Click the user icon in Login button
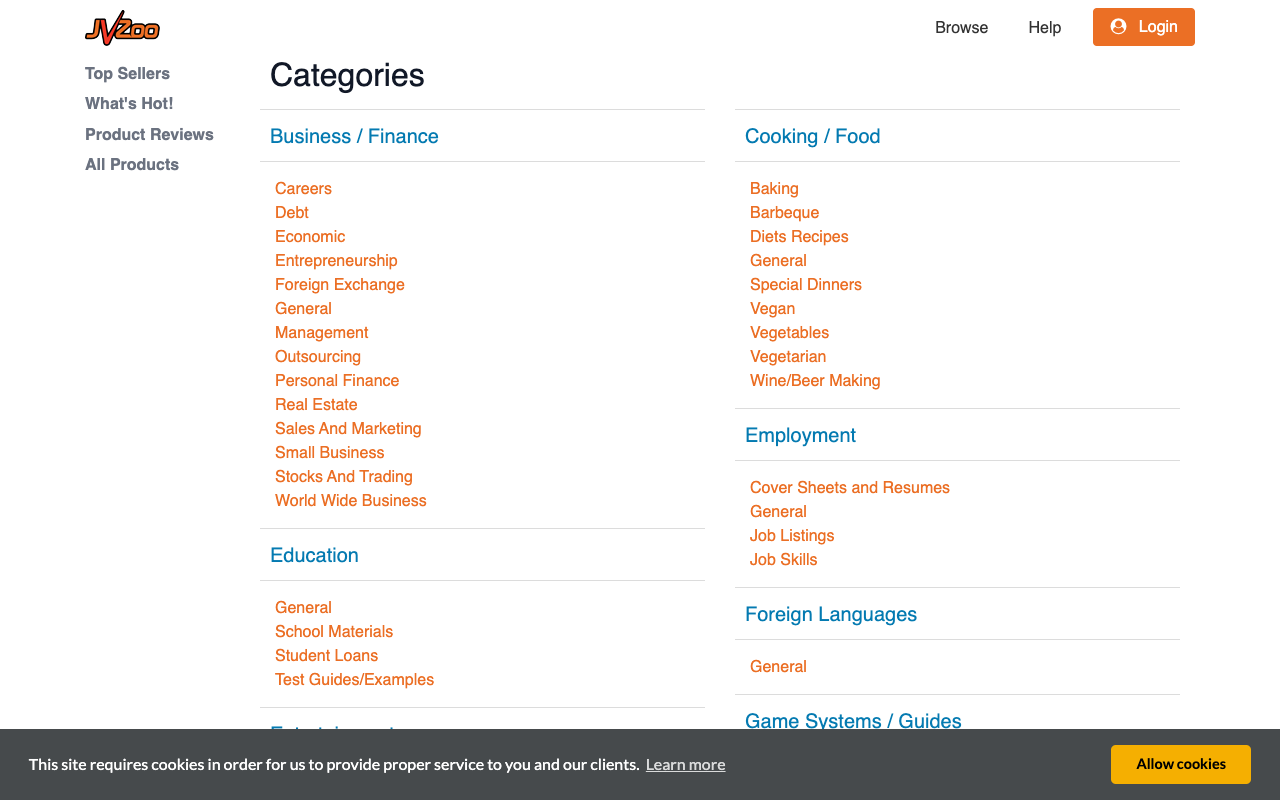Image resolution: width=1280 pixels, height=800 pixels. (1118, 27)
